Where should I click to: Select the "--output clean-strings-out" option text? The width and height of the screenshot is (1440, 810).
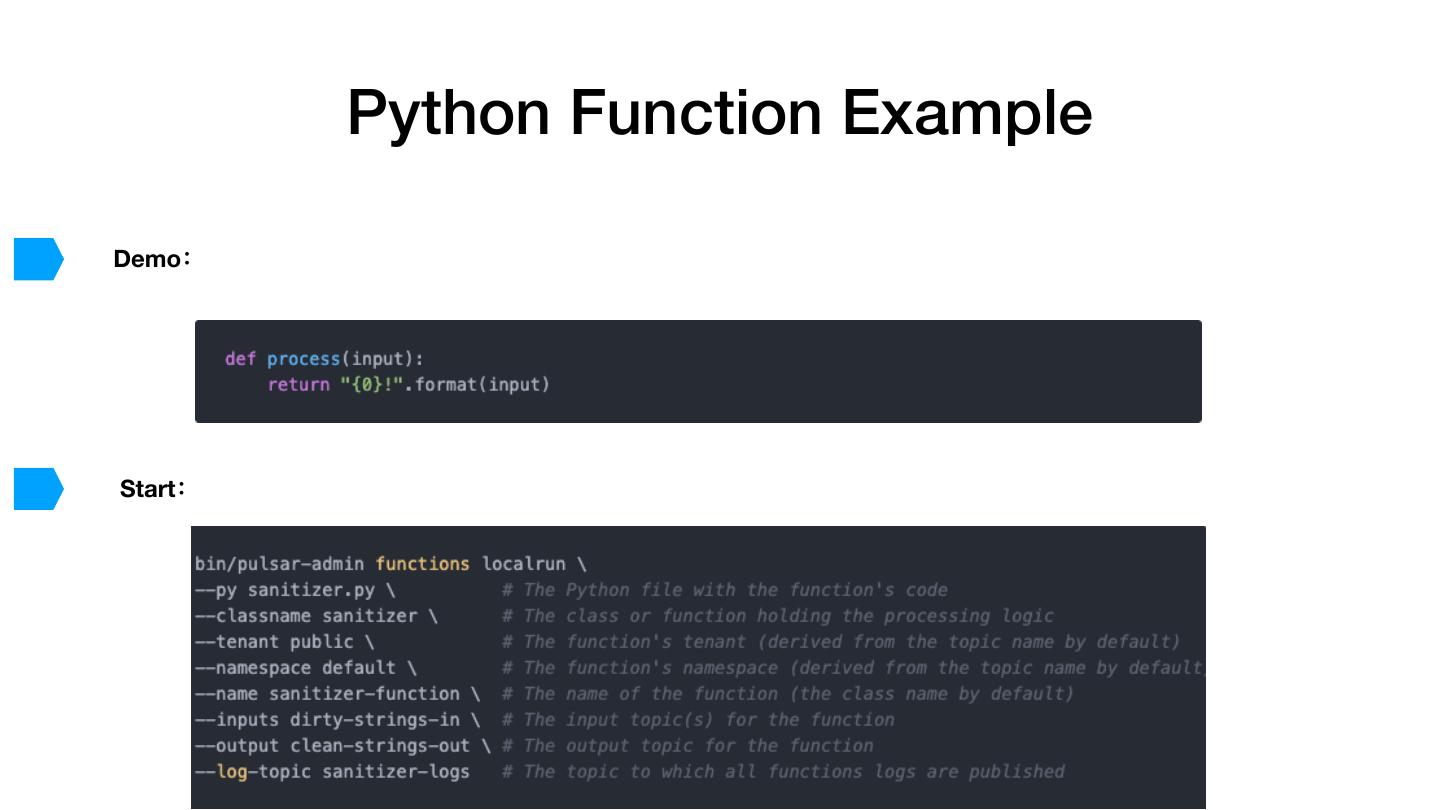pos(343,746)
